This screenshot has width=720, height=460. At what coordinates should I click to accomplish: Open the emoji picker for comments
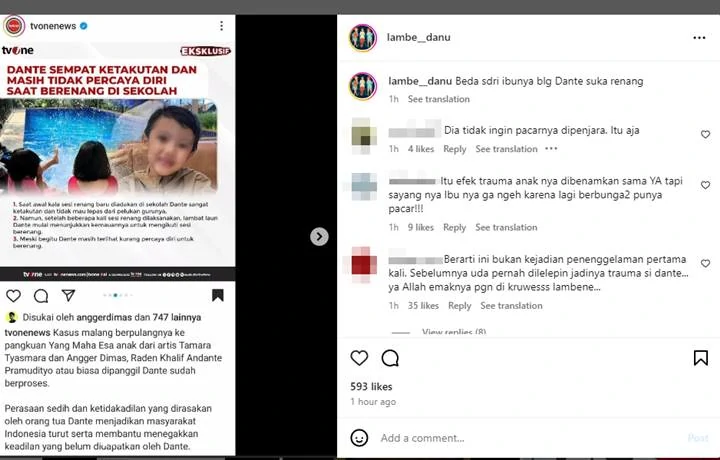point(359,438)
